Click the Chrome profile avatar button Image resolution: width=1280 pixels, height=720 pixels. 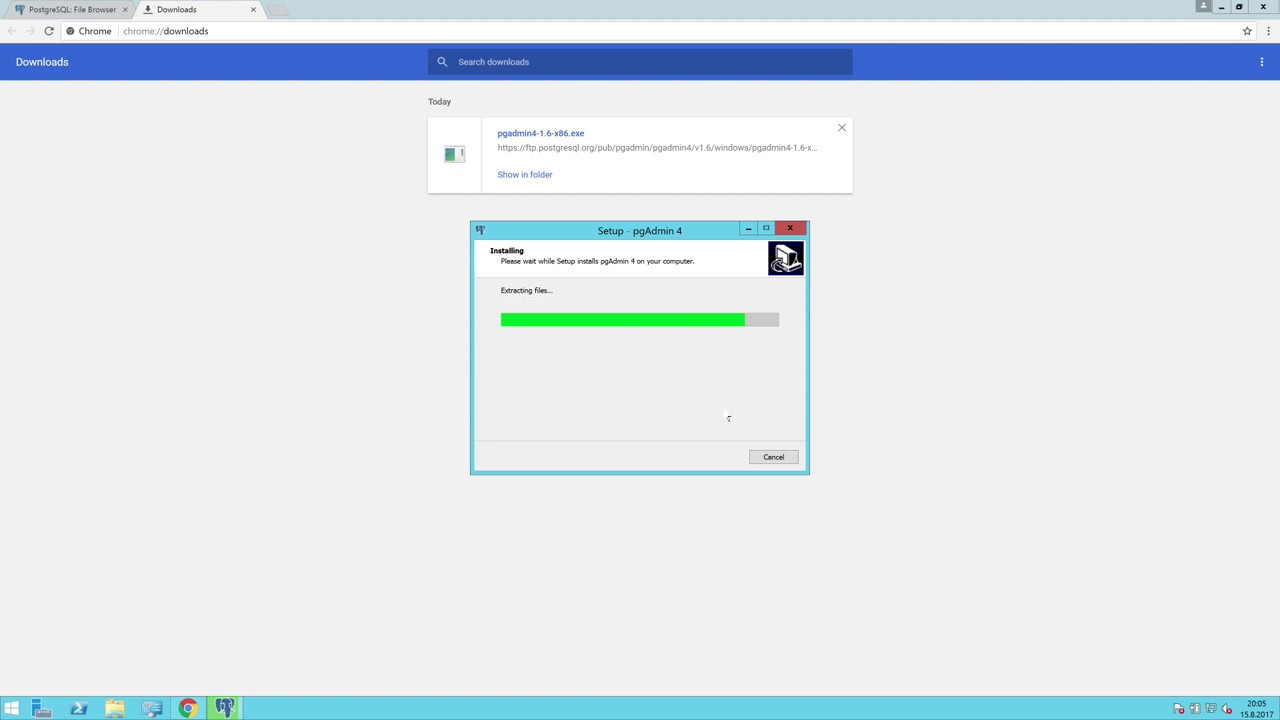point(1203,6)
